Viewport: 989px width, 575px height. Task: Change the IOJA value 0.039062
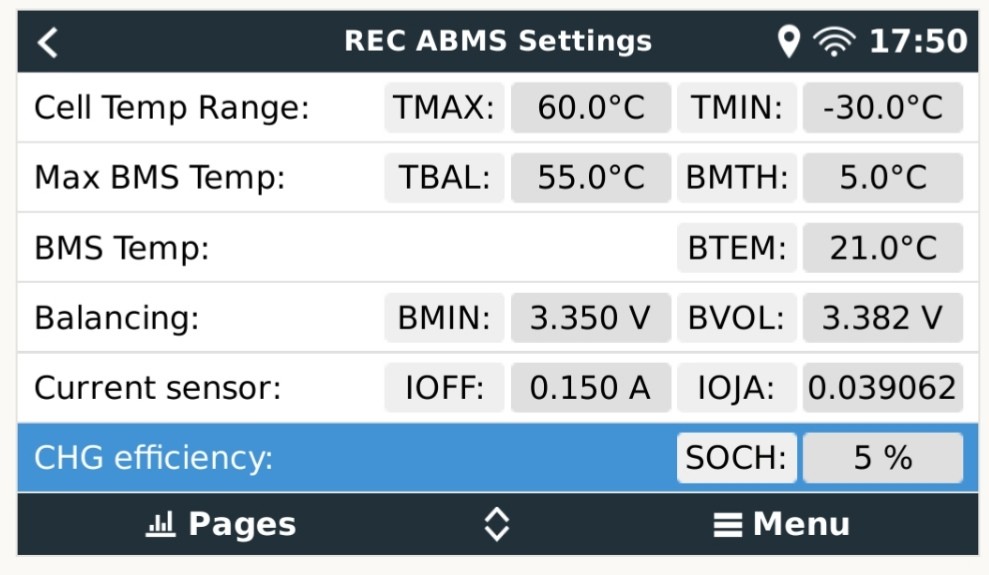(x=882, y=387)
